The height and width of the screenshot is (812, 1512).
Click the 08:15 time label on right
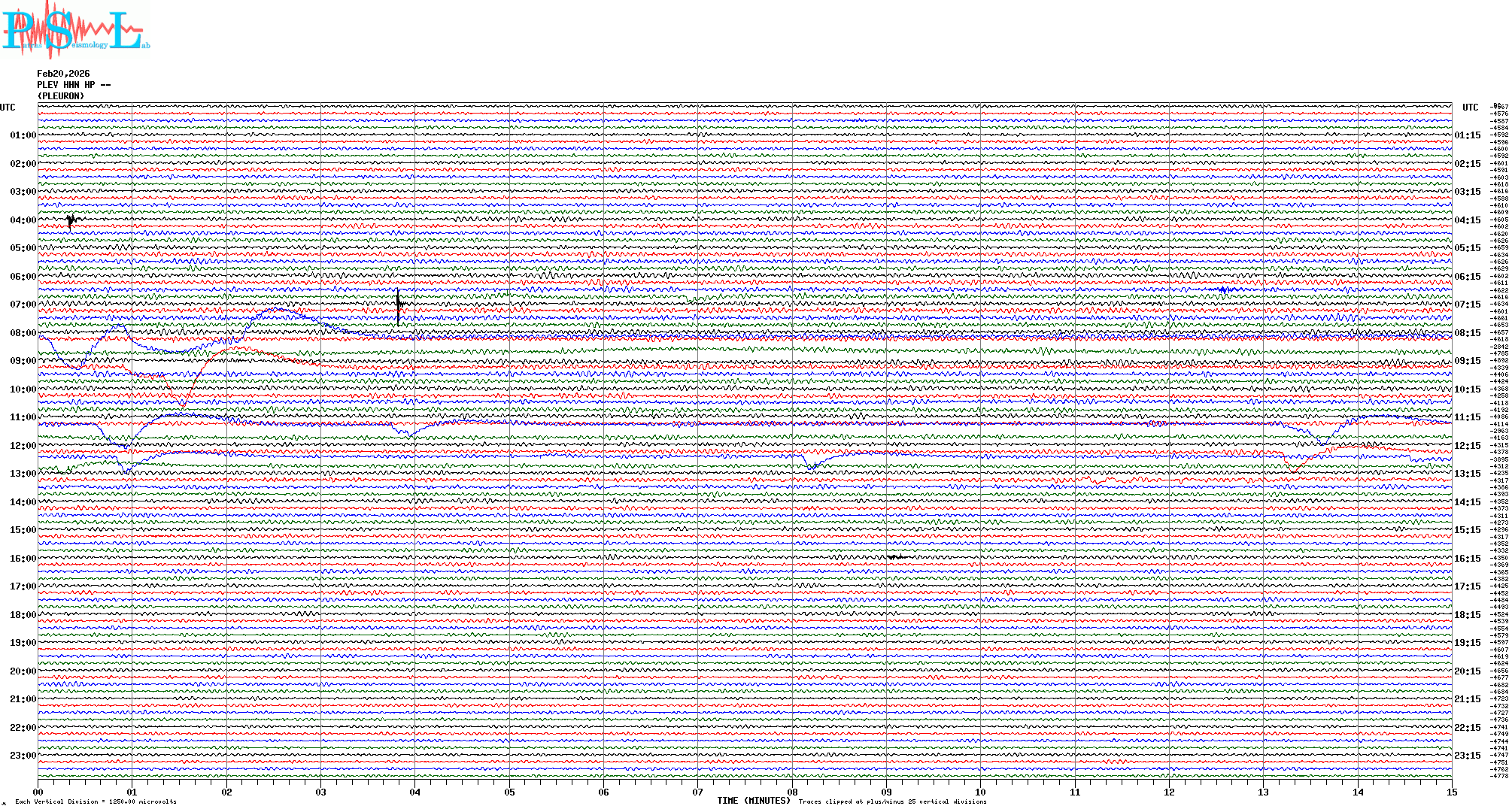pos(1467,333)
